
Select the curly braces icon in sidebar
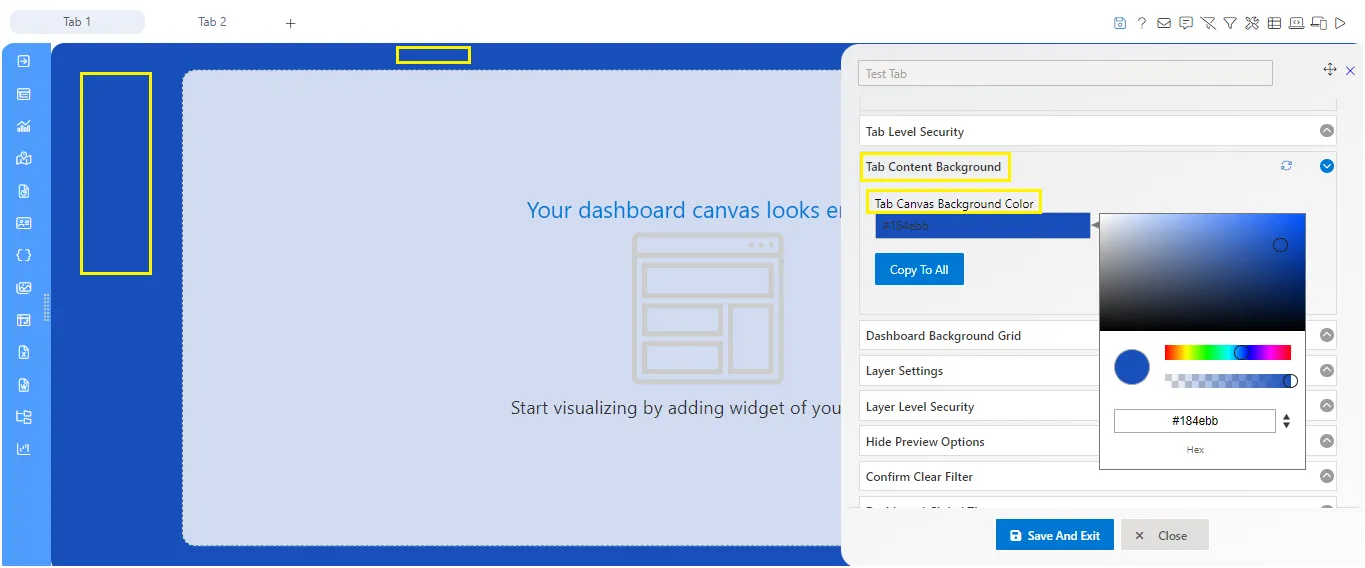pos(24,255)
